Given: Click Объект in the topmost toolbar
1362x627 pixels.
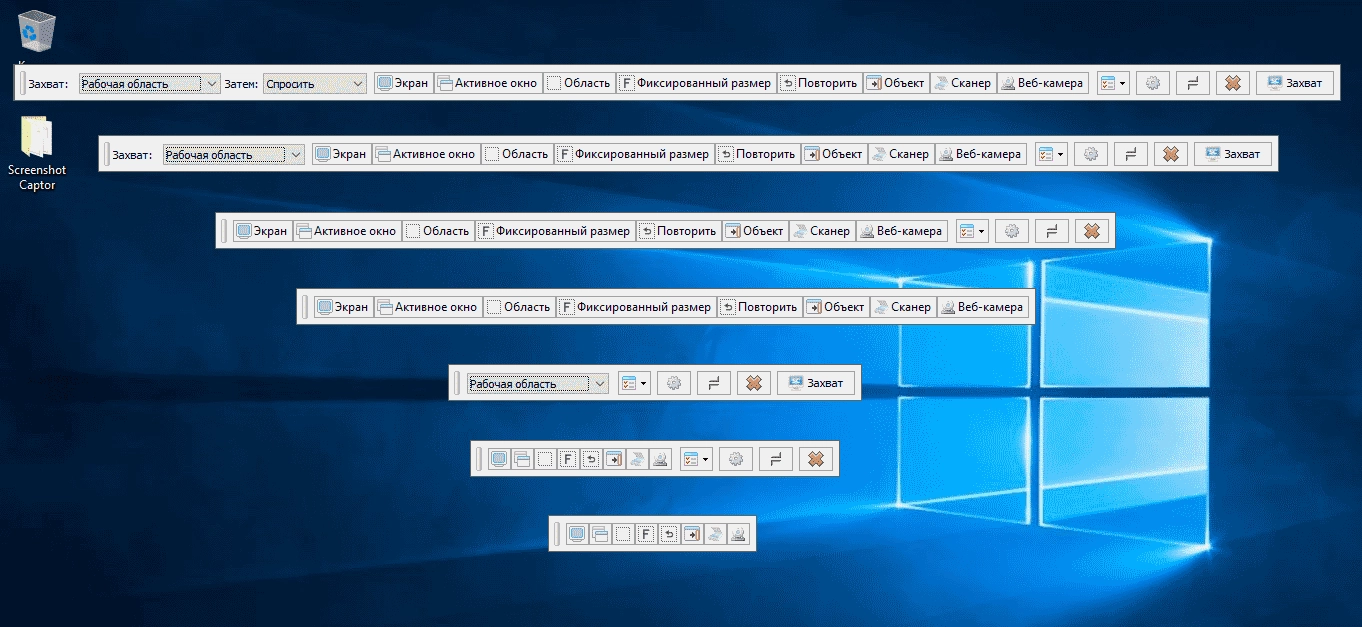Looking at the screenshot, I should pos(896,83).
